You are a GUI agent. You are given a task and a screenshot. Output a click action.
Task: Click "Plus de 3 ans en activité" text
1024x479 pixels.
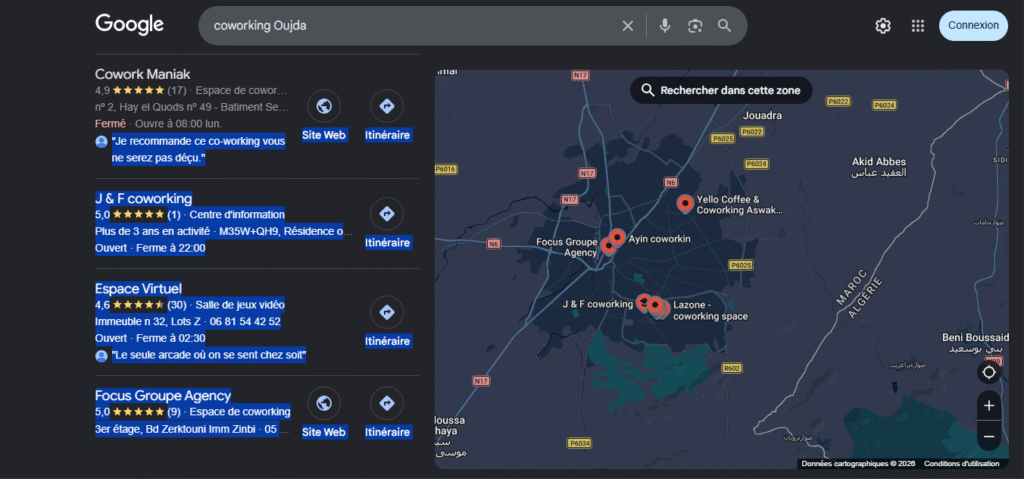click(x=153, y=231)
